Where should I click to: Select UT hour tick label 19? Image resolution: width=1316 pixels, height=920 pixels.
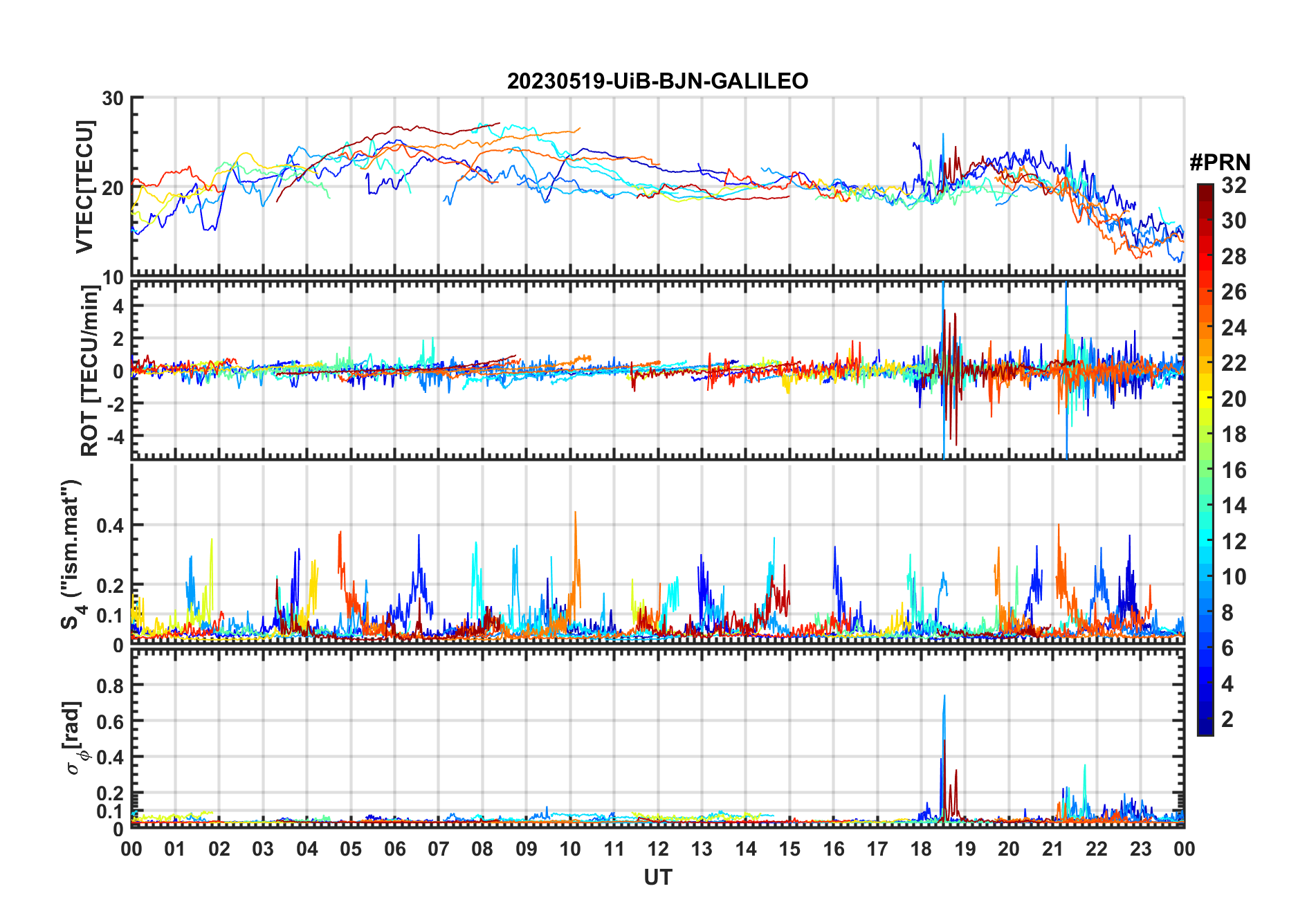[x=965, y=849]
